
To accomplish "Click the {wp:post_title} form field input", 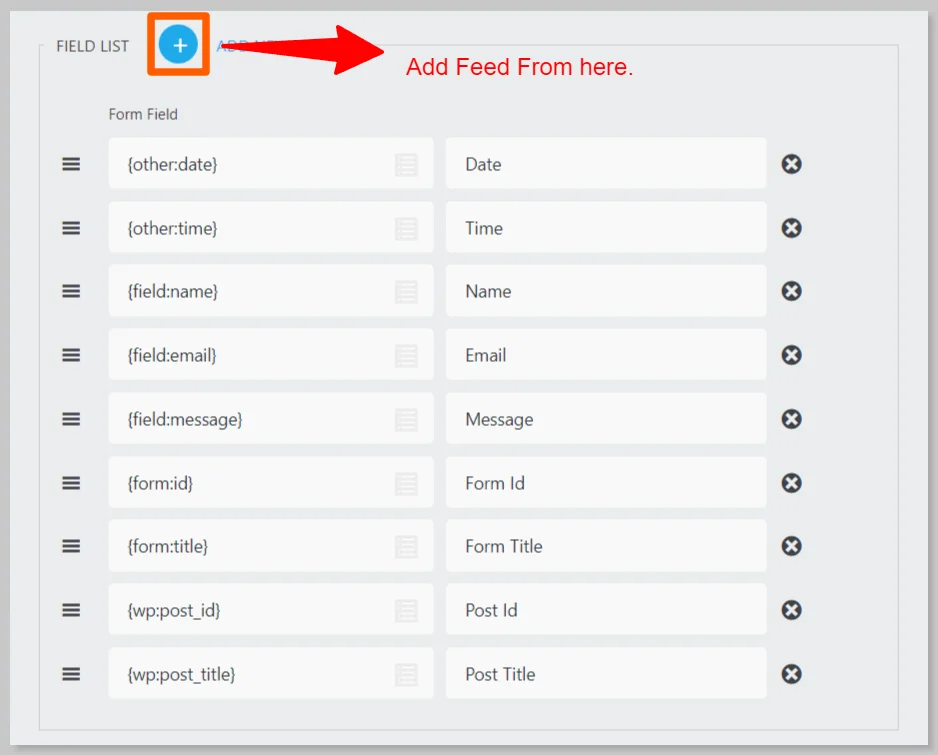I will [x=250, y=674].
